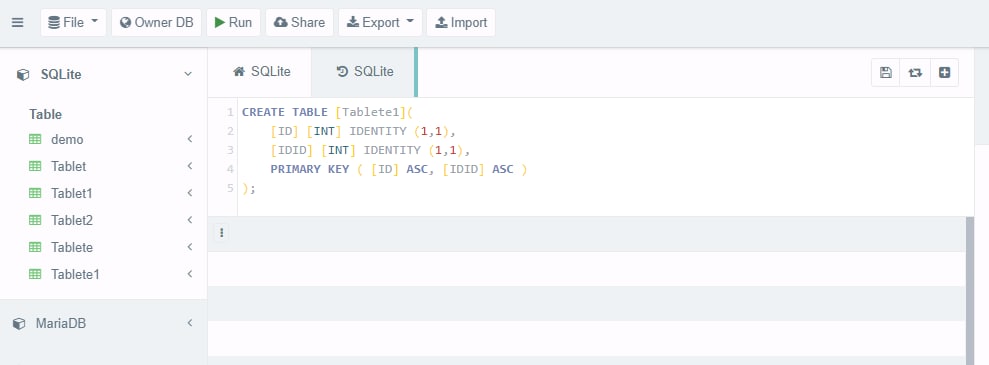Collapse the SQLite database section

pyautogui.click(x=188, y=74)
